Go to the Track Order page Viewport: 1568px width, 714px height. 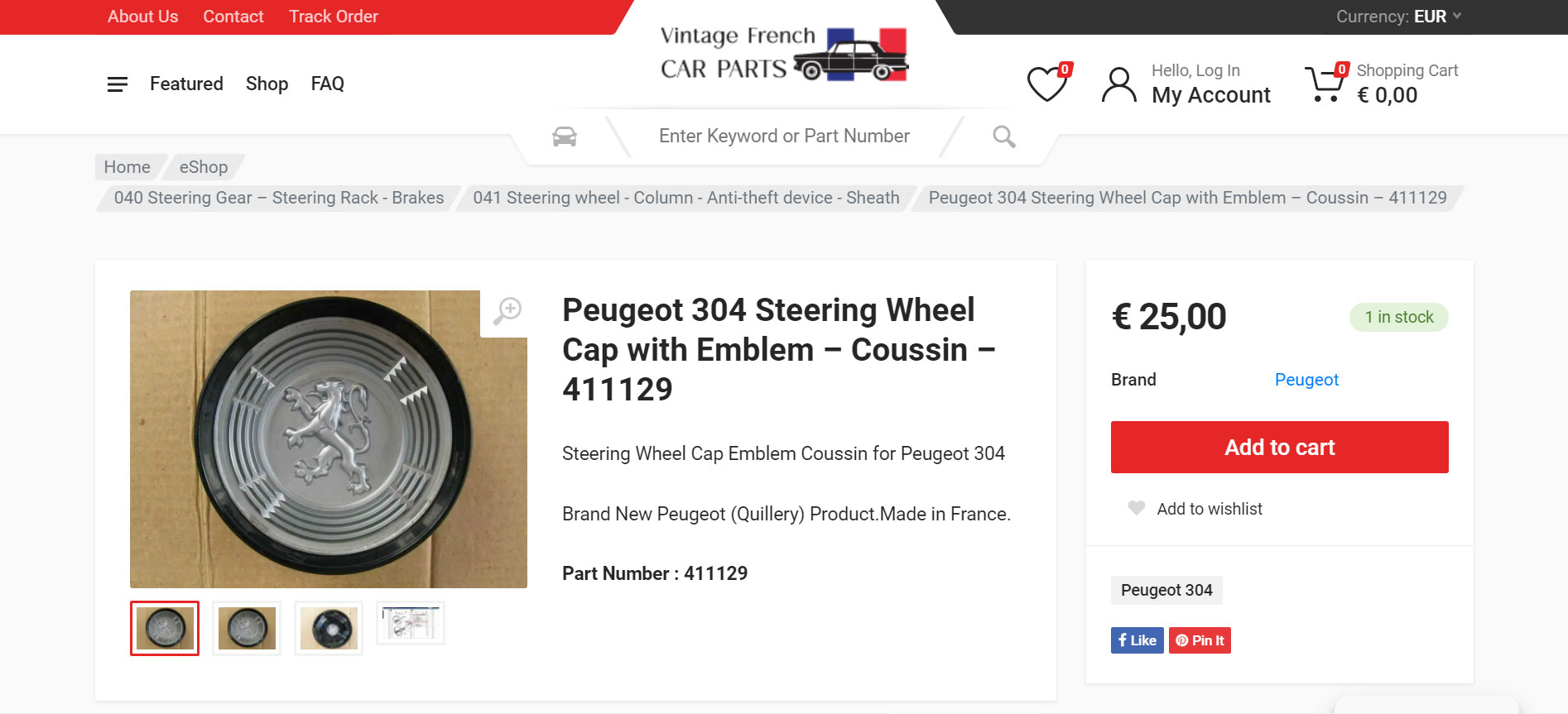[x=333, y=17]
